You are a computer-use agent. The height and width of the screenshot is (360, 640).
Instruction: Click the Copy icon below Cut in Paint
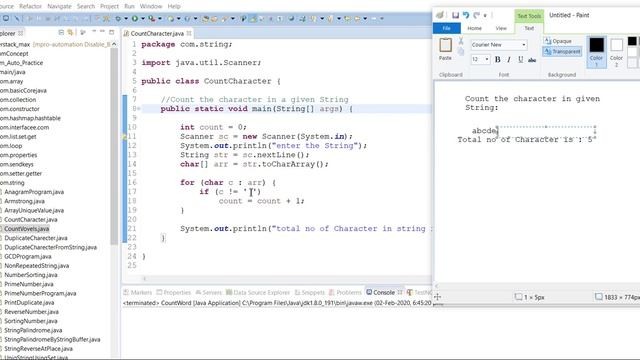click(461, 51)
